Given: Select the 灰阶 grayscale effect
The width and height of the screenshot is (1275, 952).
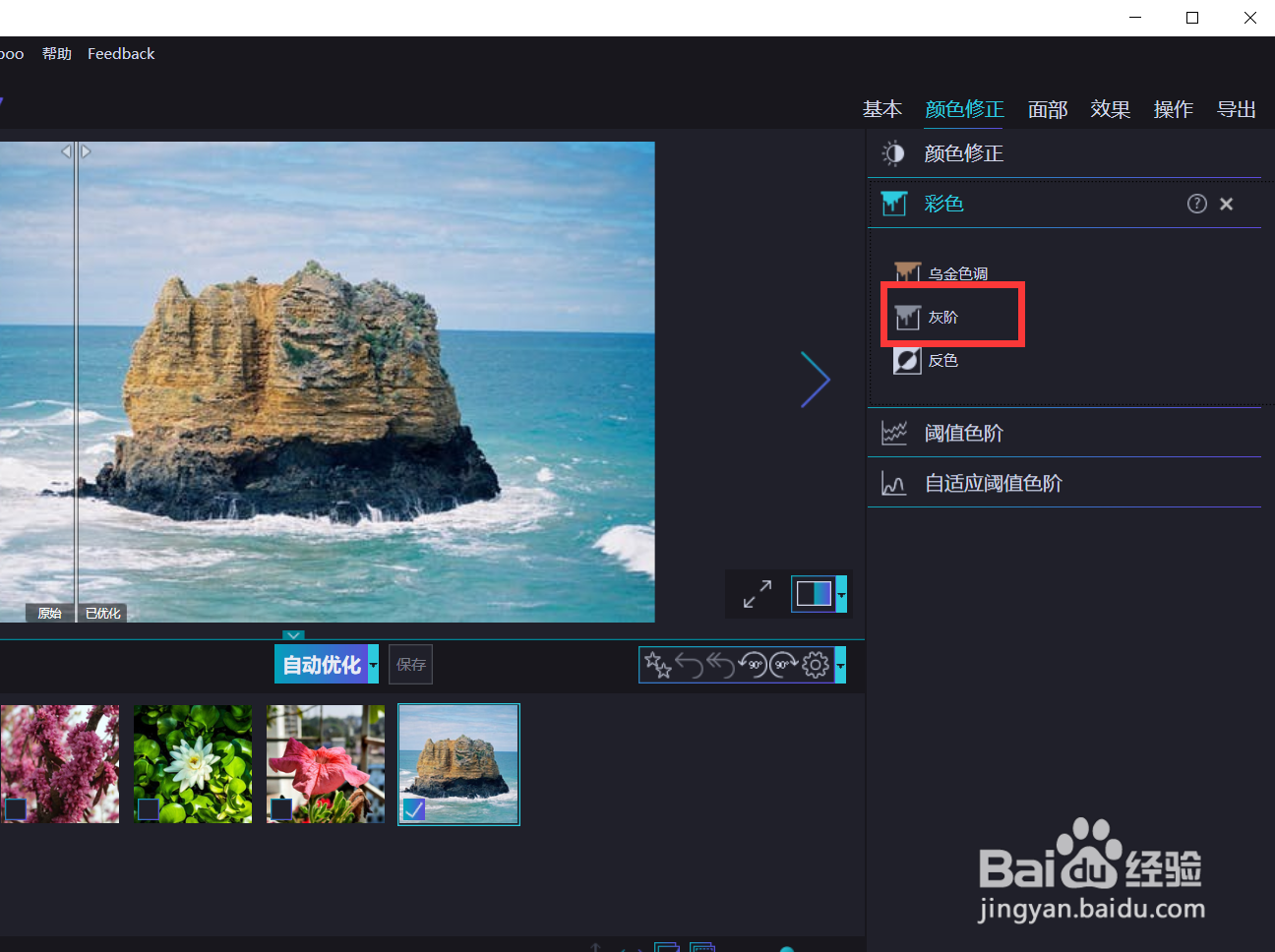Looking at the screenshot, I should [943, 317].
